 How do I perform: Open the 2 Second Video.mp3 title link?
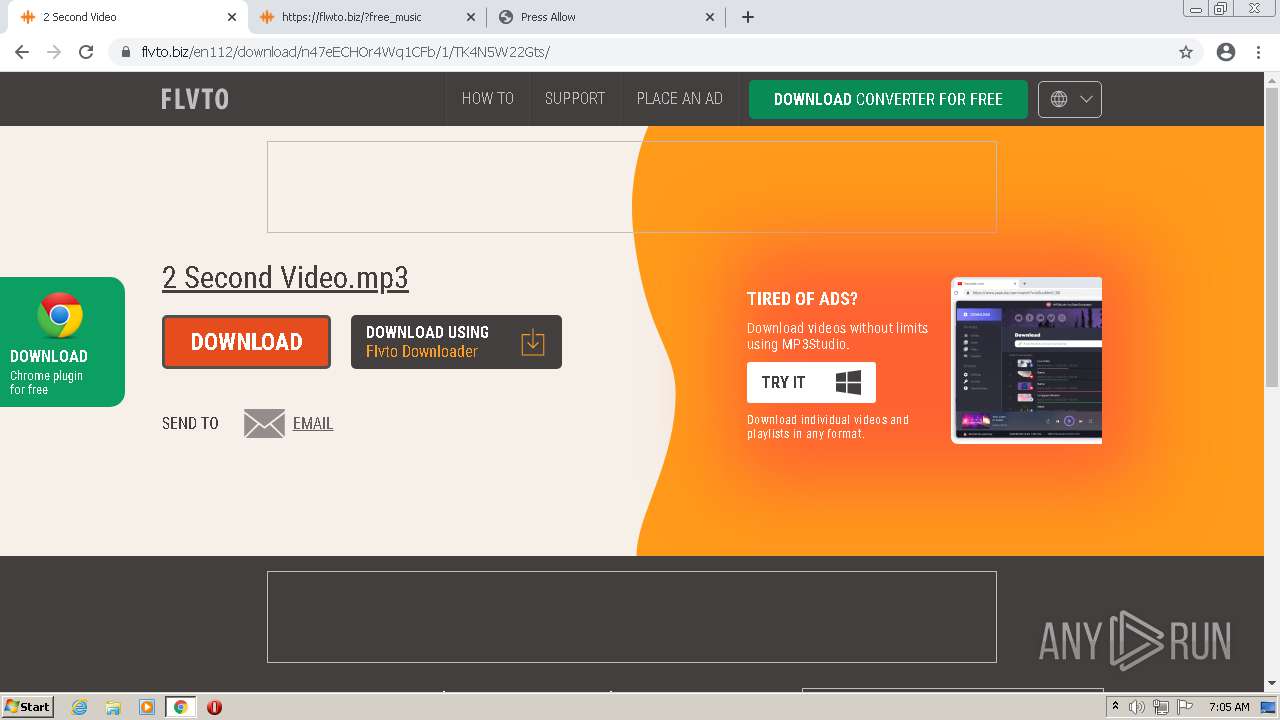(285, 278)
